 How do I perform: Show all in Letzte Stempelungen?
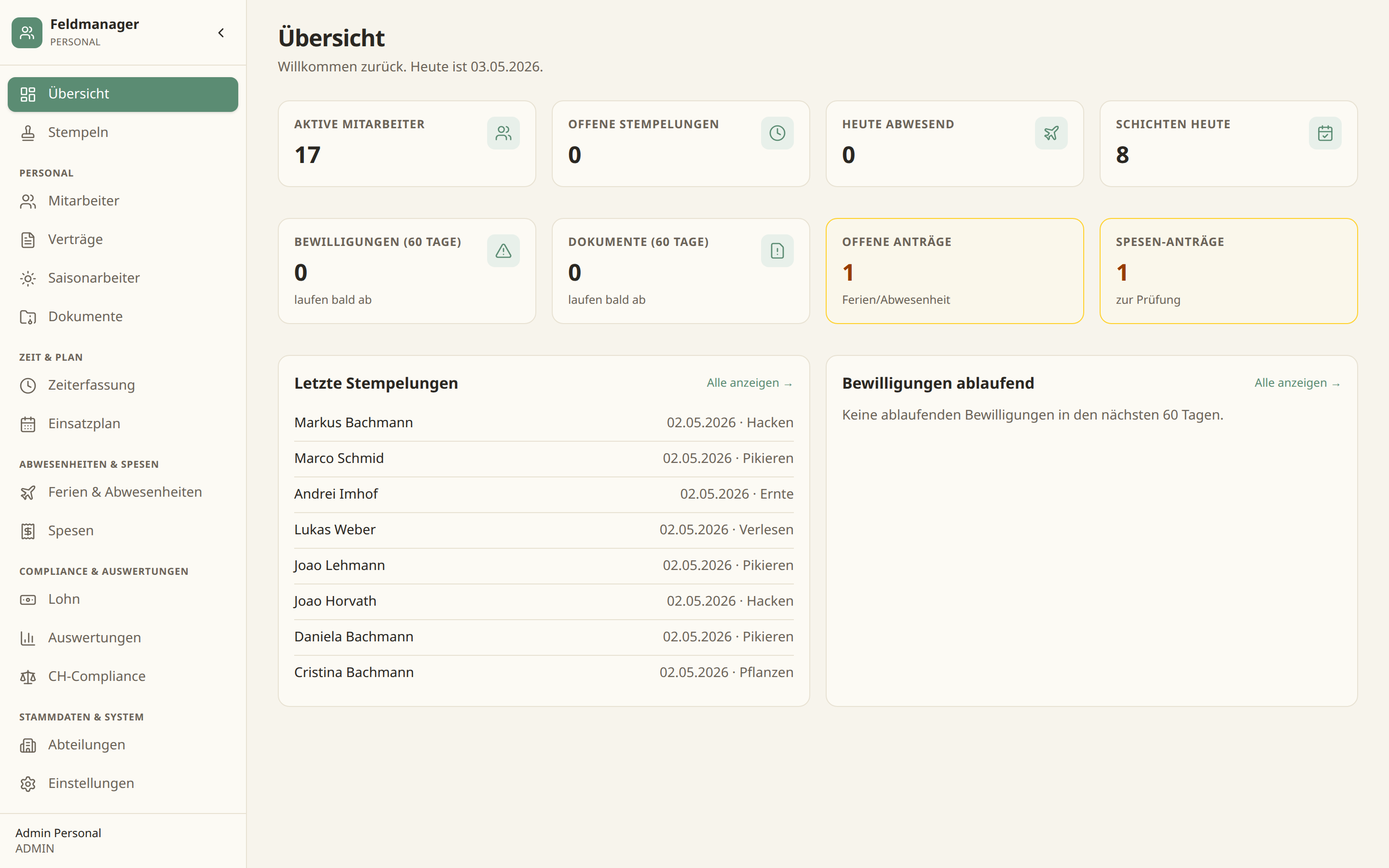tap(749, 383)
